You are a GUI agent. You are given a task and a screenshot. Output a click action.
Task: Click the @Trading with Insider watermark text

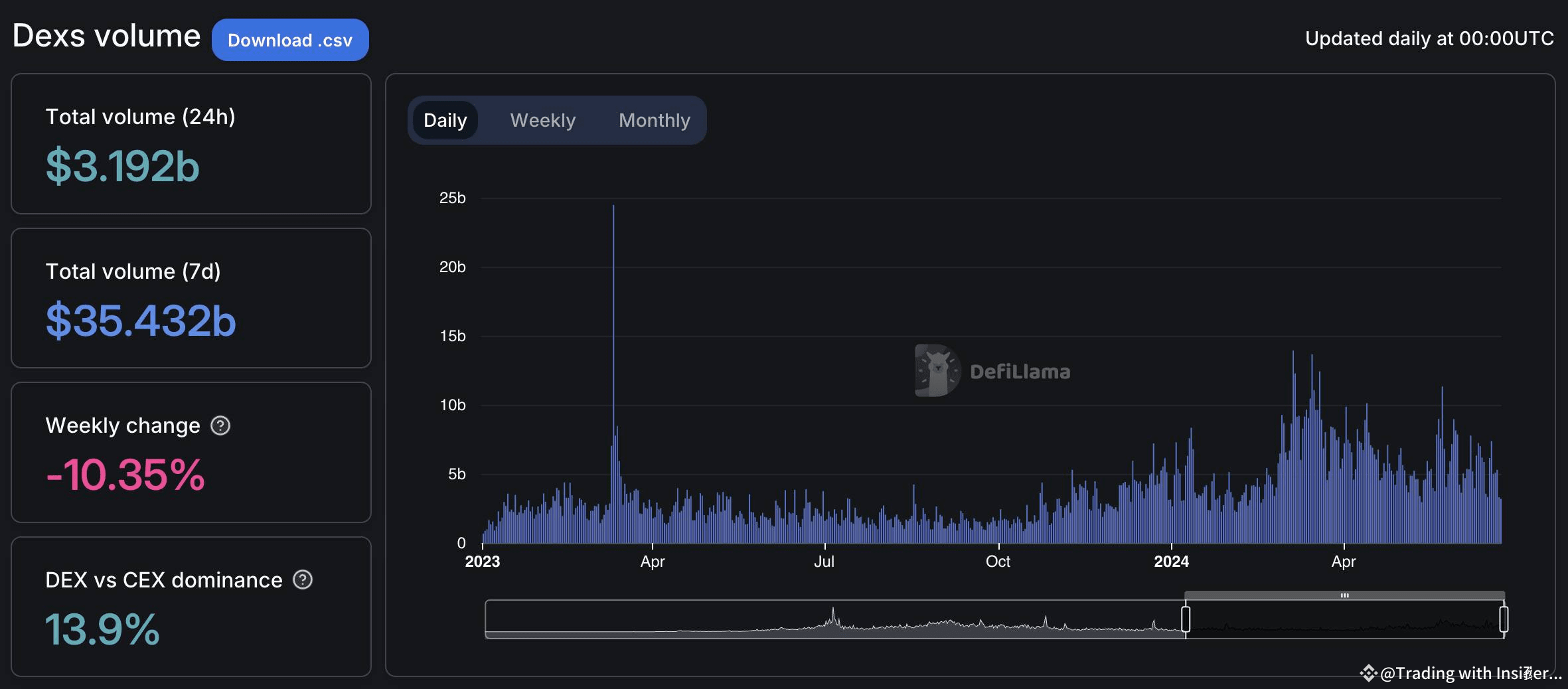tap(1470, 673)
